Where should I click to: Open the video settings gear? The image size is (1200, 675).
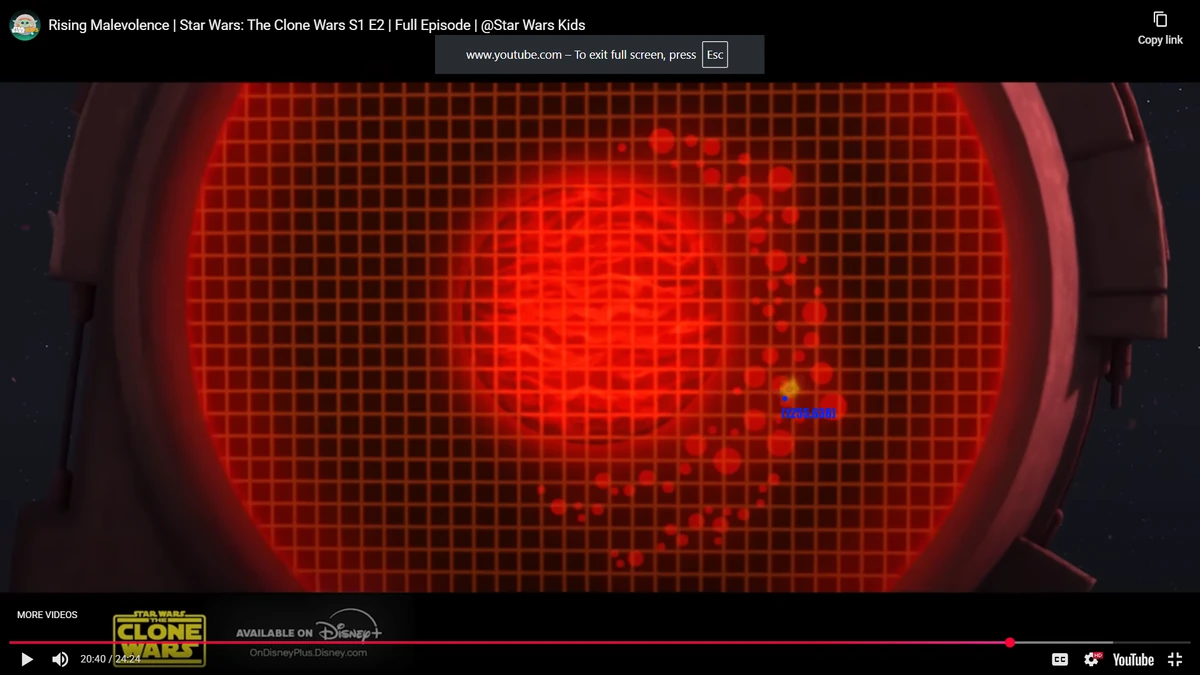point(1092,659)
